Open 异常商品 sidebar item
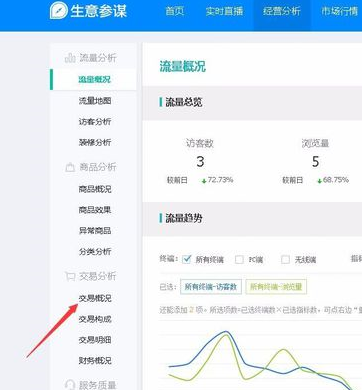This screenshot has height=390, width=362. (95, 230)
